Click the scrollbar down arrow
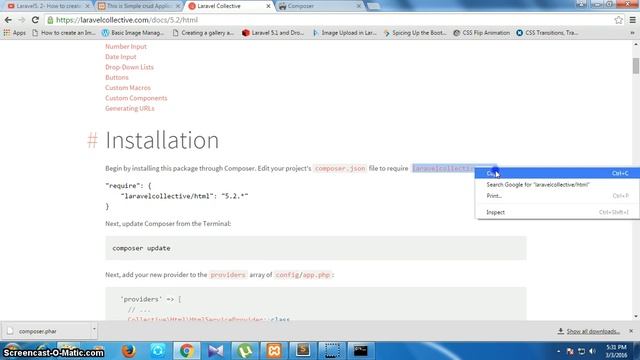 pyautogui.click(x=636, y=316)
